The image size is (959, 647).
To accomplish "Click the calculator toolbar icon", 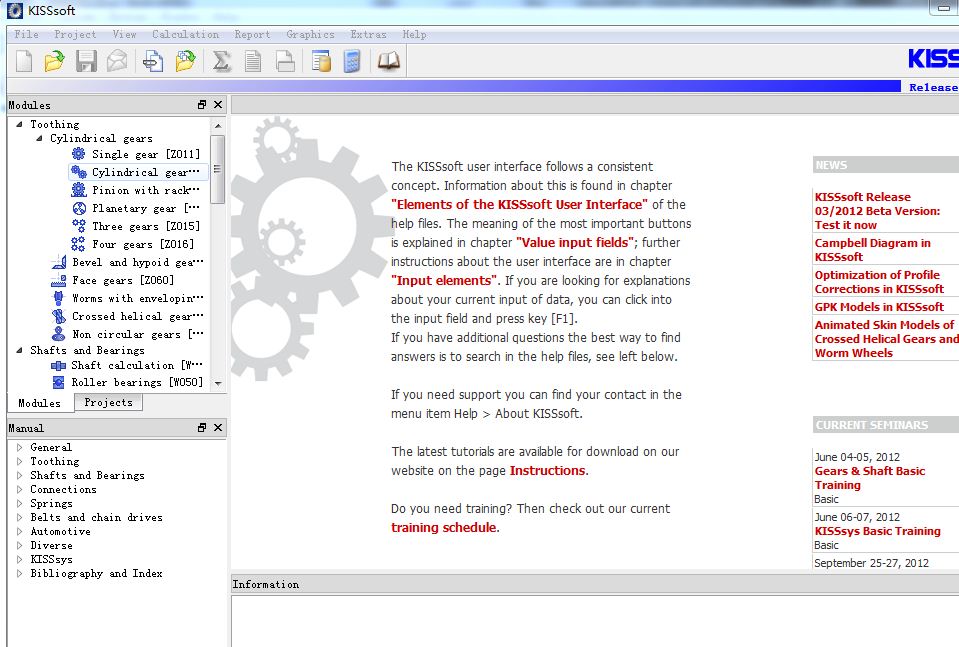I will 352,61.
